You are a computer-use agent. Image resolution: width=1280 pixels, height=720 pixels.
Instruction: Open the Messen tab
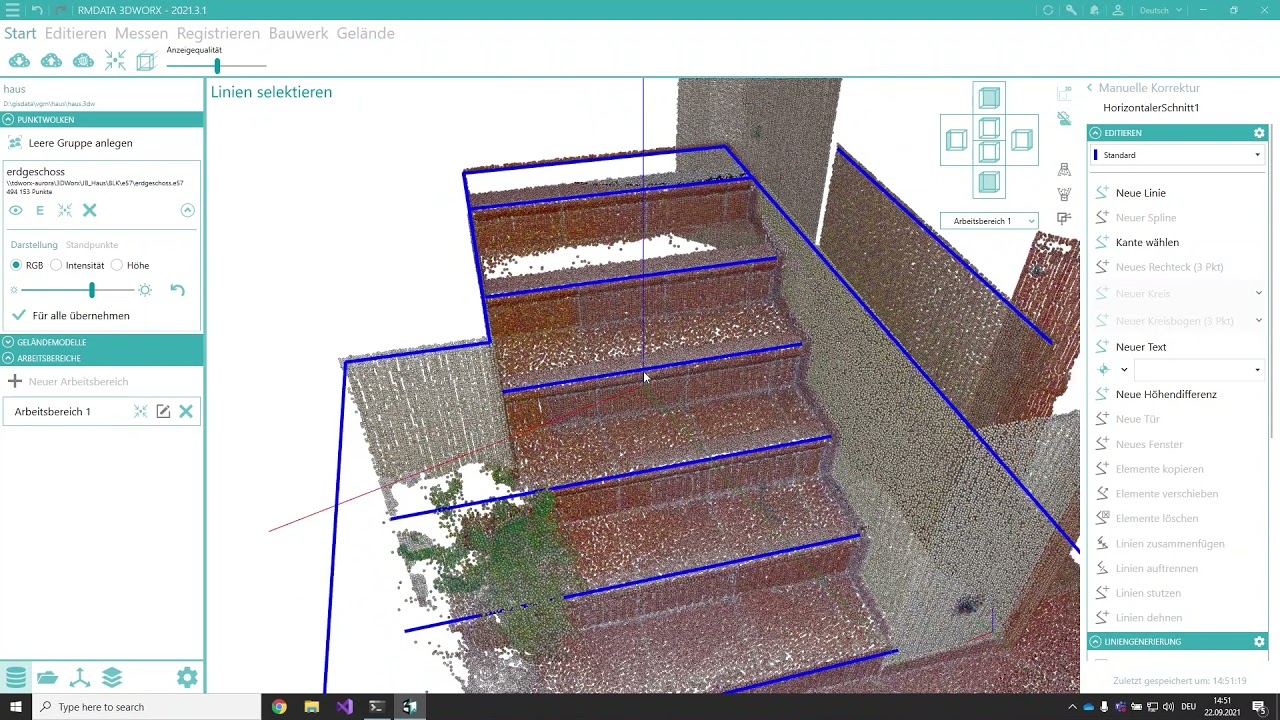coord(141,33)
